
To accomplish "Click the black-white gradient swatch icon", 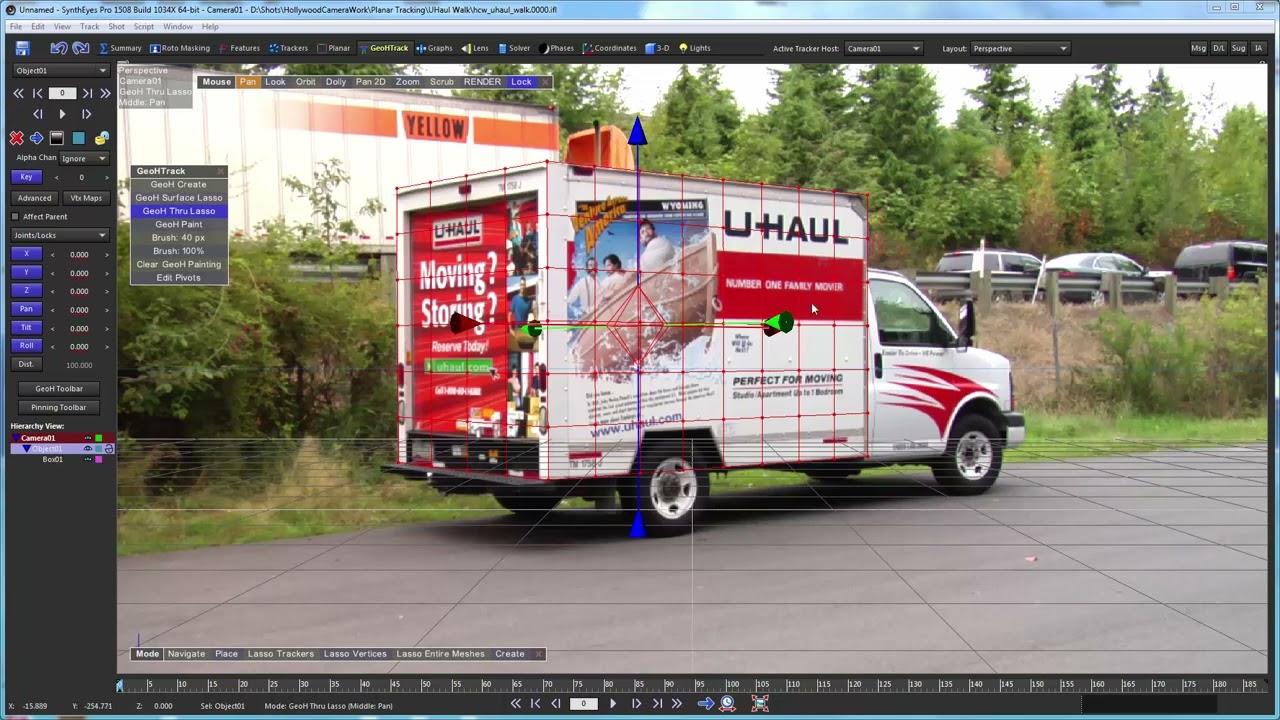I will pyautogui.click(x=57, y=138).
